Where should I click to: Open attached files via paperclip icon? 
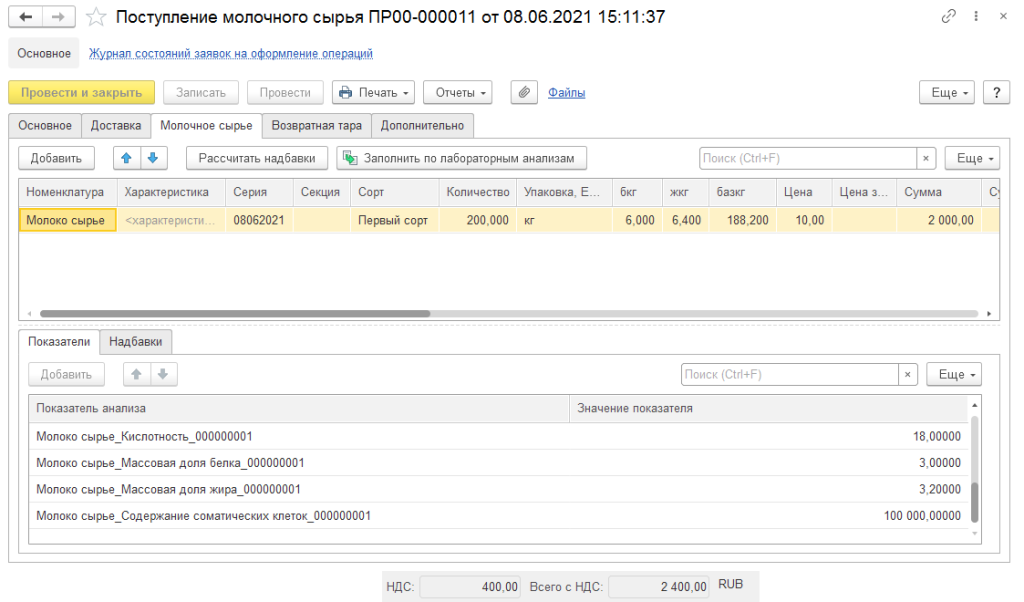524,92
